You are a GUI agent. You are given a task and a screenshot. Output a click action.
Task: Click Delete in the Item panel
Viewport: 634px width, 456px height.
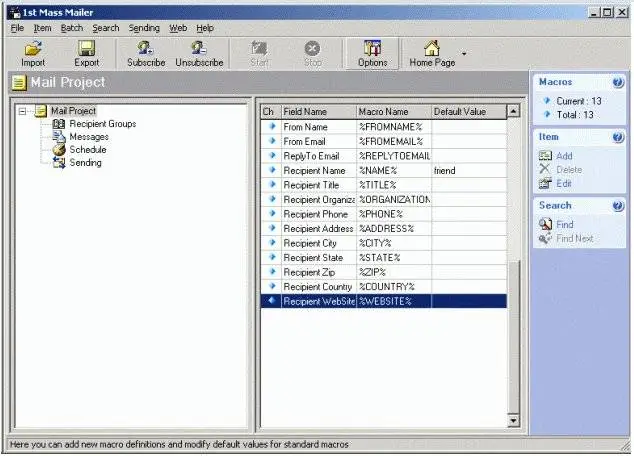pyautogui.click(x=569, y=170)
